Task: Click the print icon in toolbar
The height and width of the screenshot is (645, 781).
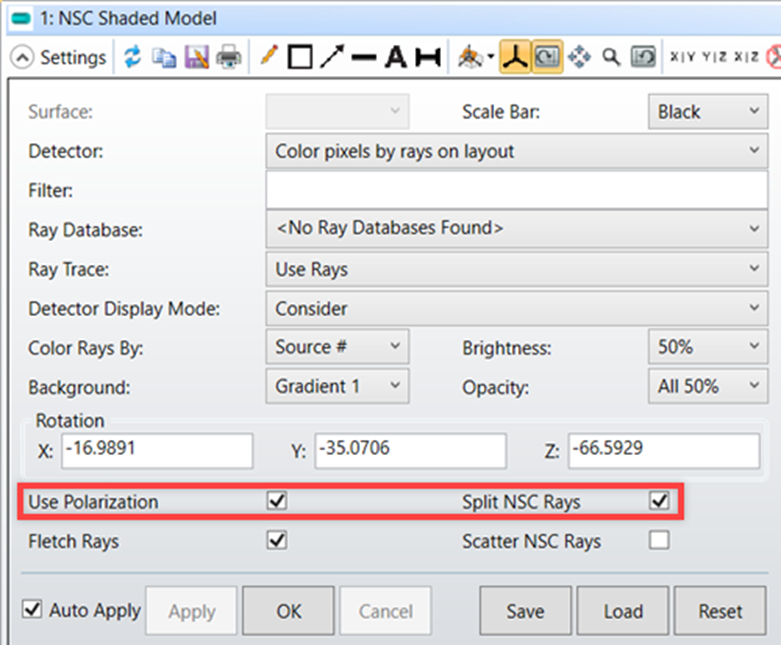Action: (229, 58)
